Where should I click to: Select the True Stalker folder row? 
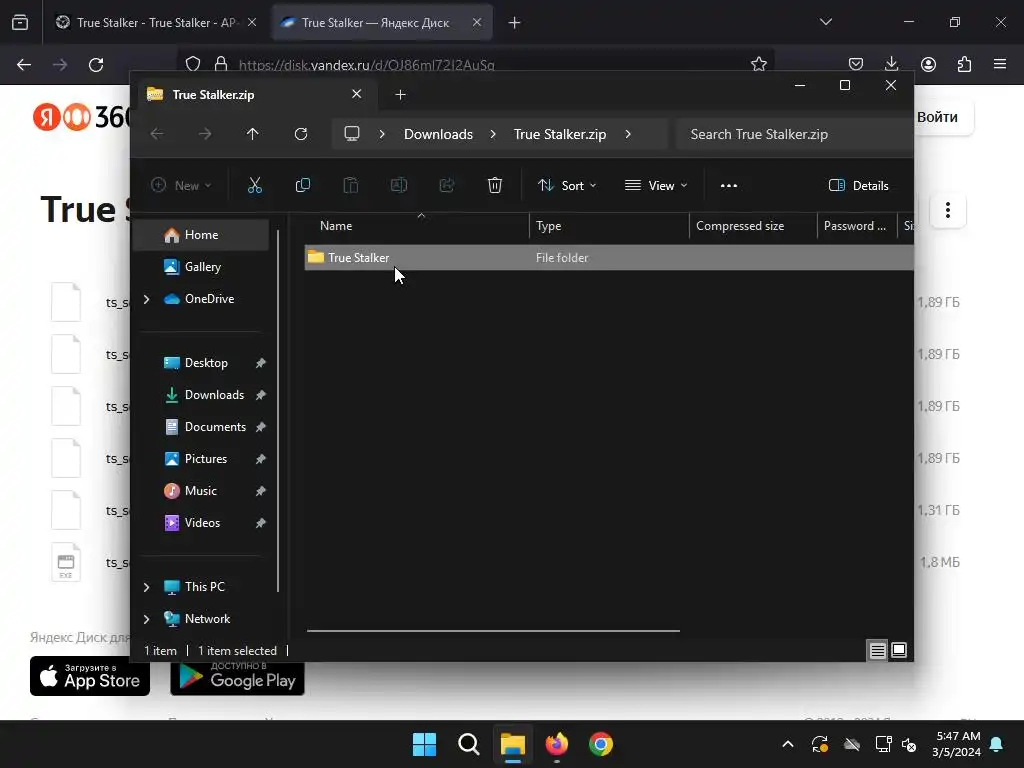tap(609, 257)
